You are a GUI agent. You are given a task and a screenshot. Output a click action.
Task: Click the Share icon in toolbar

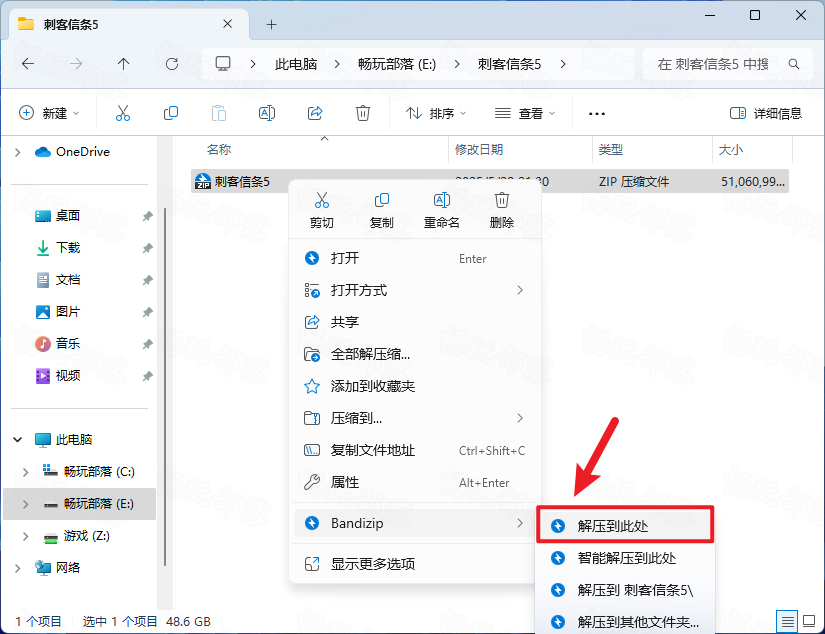point(315,113)
